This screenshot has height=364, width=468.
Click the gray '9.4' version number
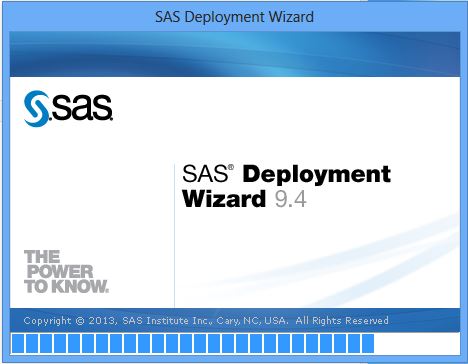291,200
